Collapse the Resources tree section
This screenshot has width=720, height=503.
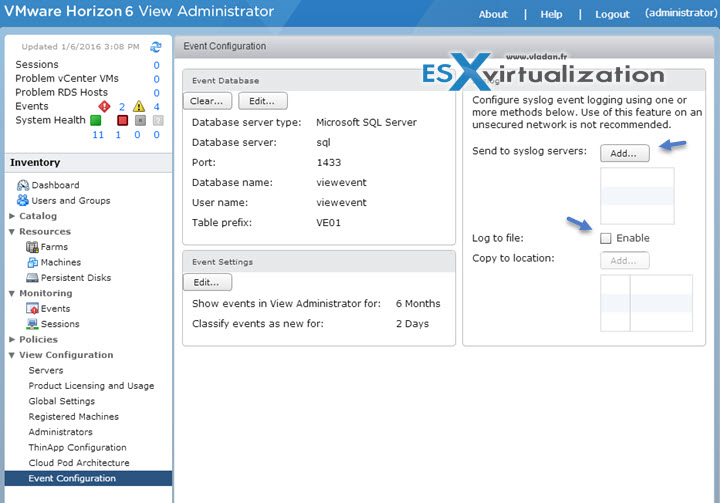point(12,232)
